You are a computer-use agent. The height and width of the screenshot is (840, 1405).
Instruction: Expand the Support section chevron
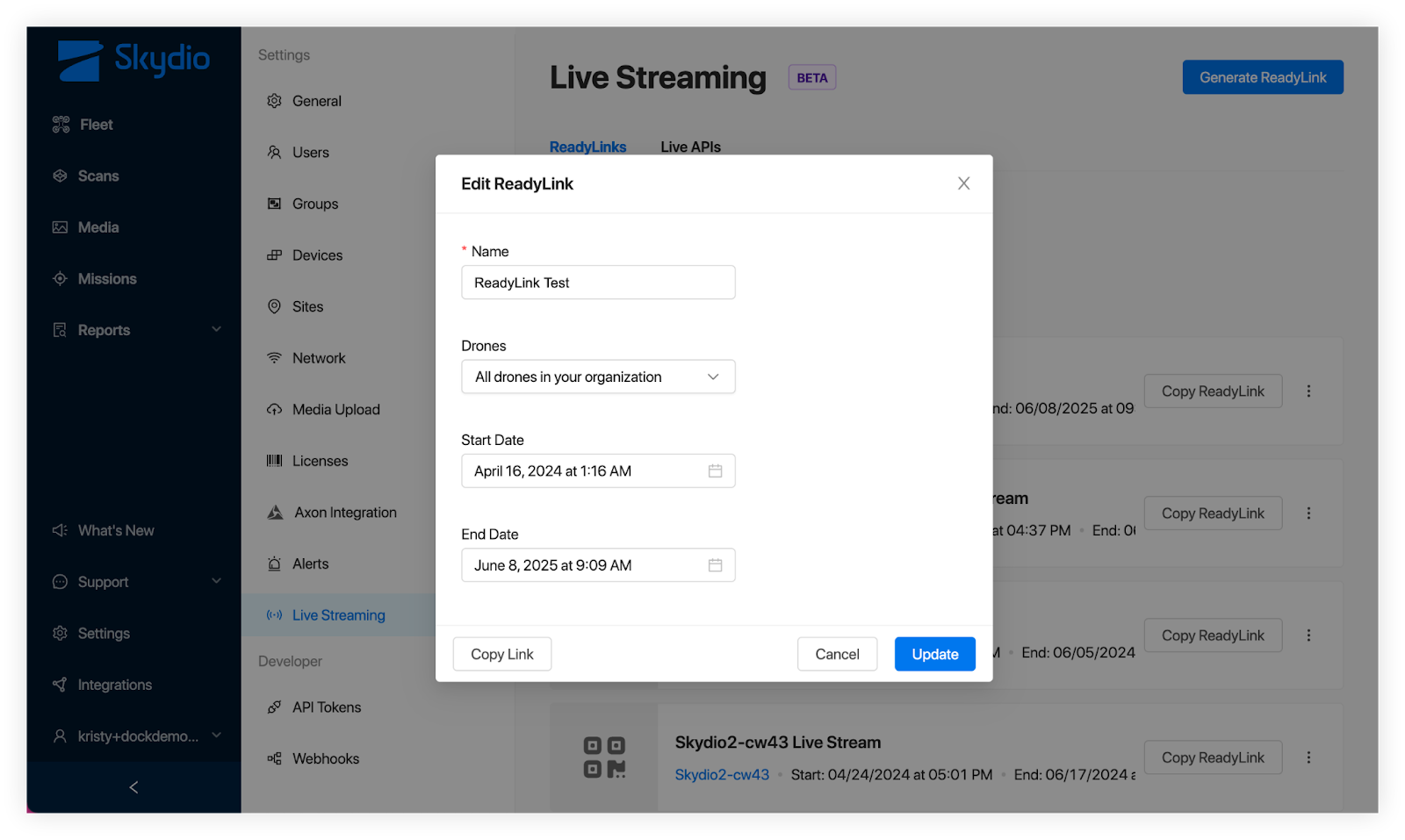tap(216, 581)
